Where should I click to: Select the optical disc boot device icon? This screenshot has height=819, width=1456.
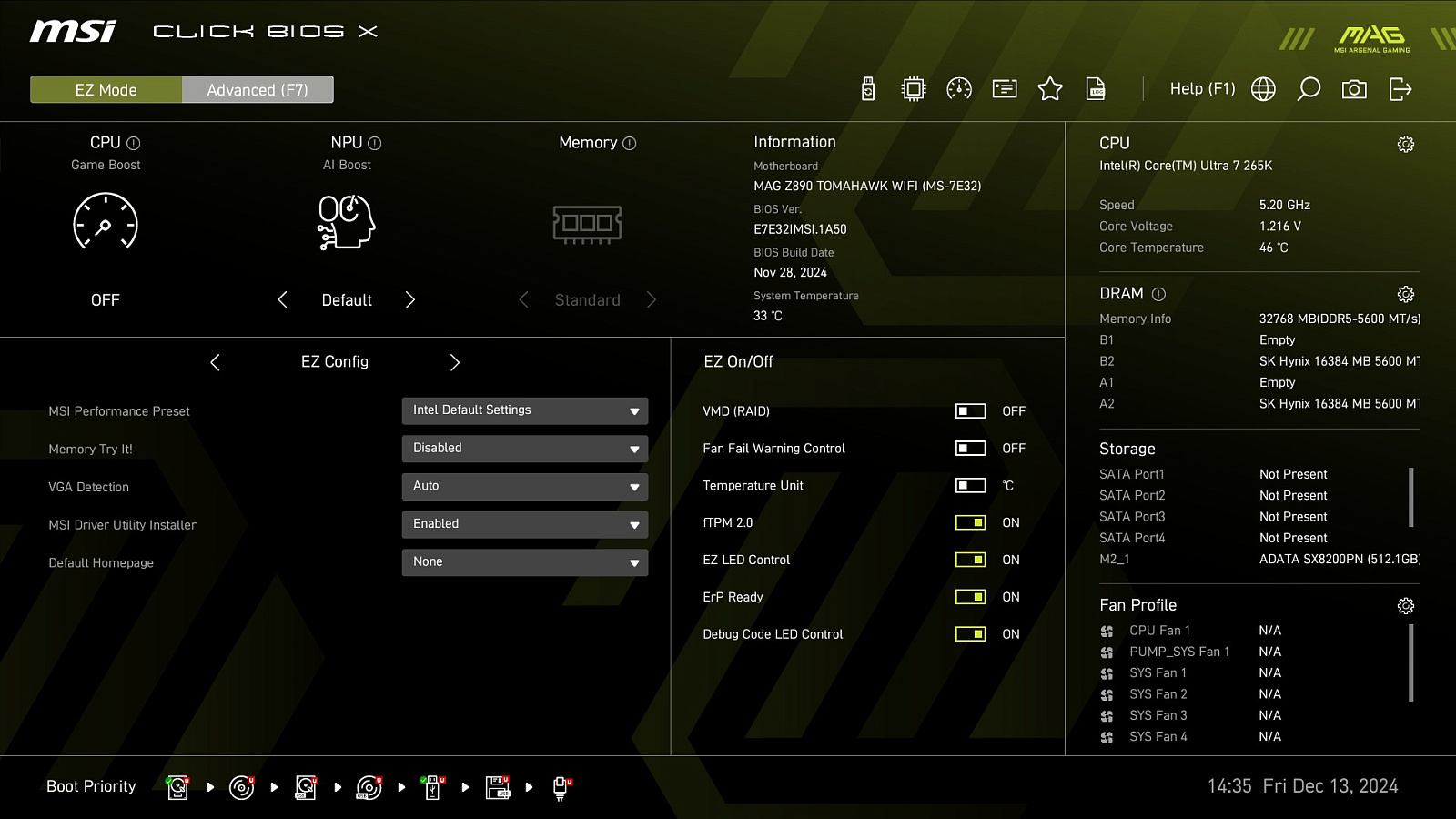click(x=241, y=787)
